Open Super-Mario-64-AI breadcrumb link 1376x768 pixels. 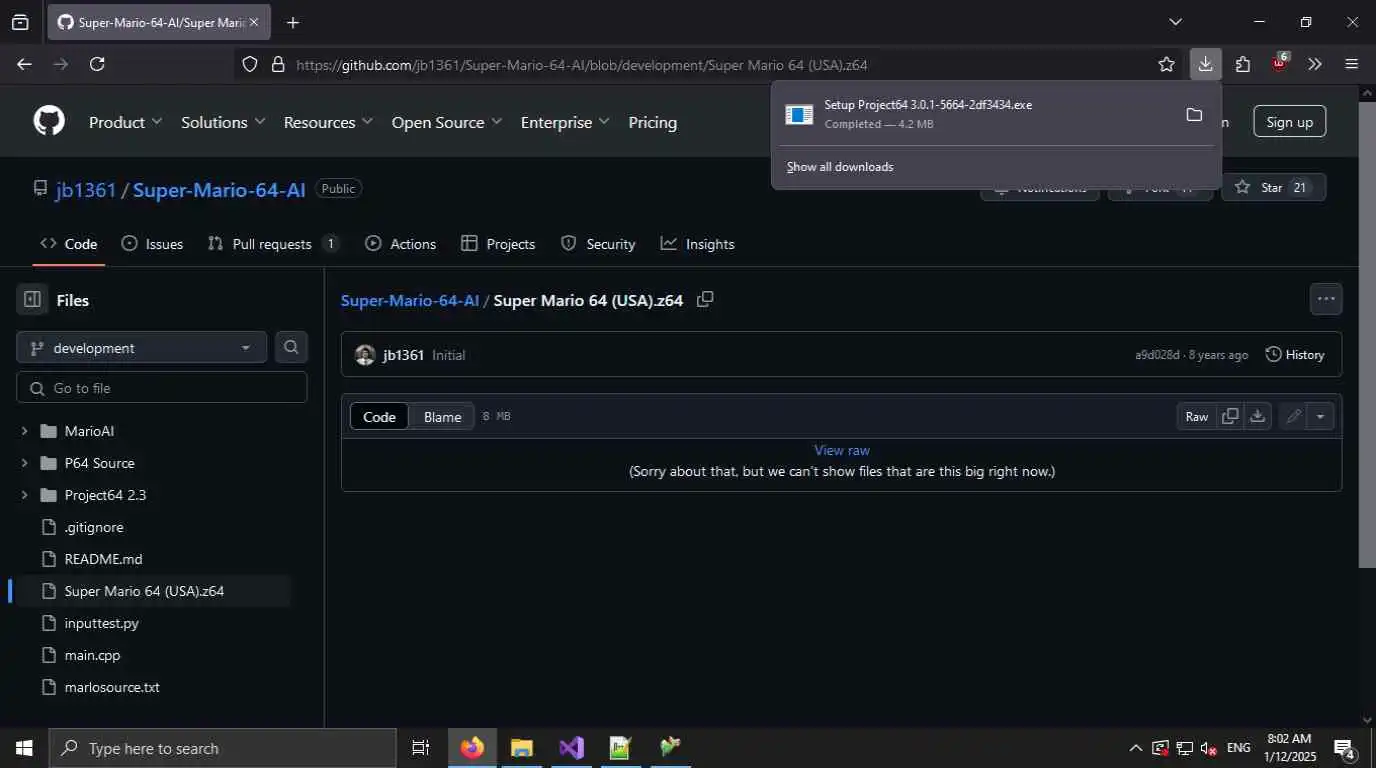410,300
